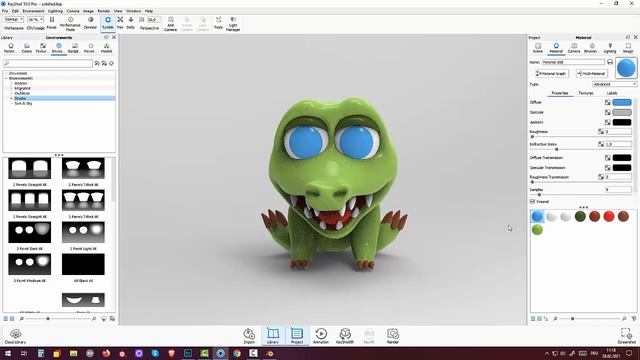Select the Interior environments folder
The image size is (640, 360).
(x=21, y=83)
